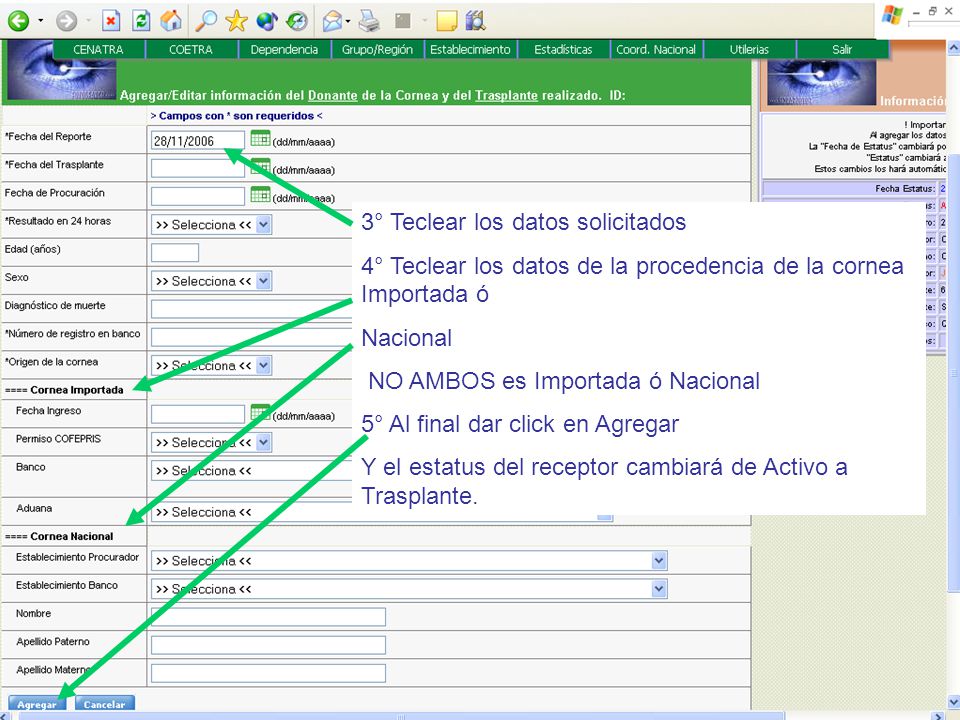
Task: Open the Utilerías menu
Action: pos(749,50)
